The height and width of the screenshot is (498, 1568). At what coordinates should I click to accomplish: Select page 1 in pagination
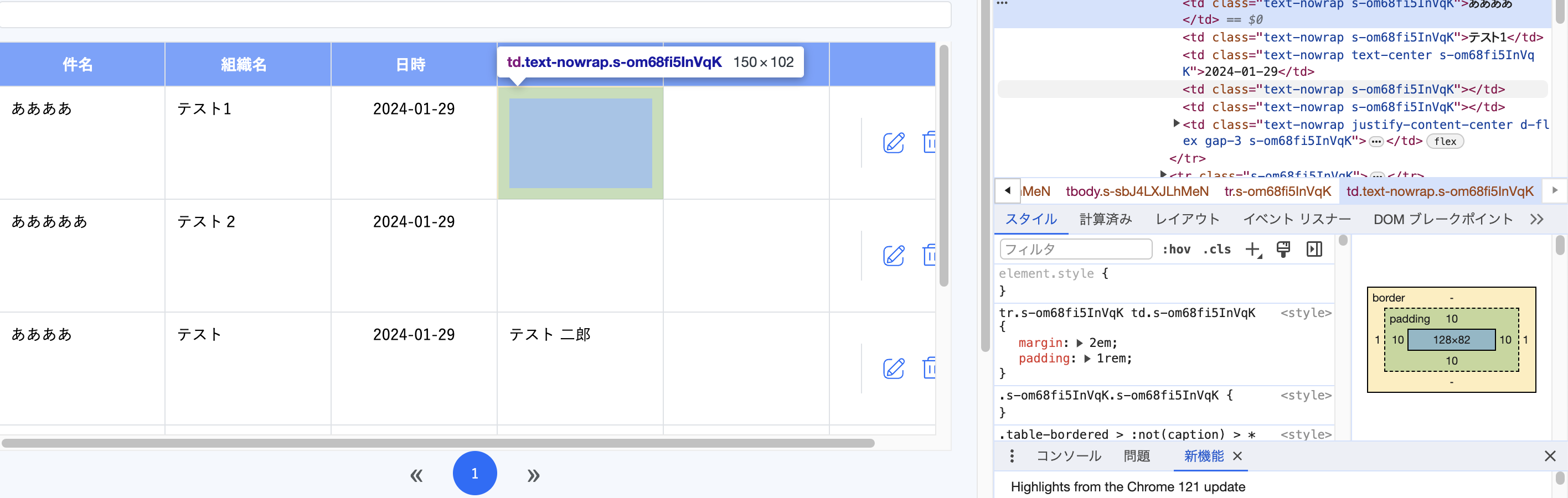click(475, 473)
